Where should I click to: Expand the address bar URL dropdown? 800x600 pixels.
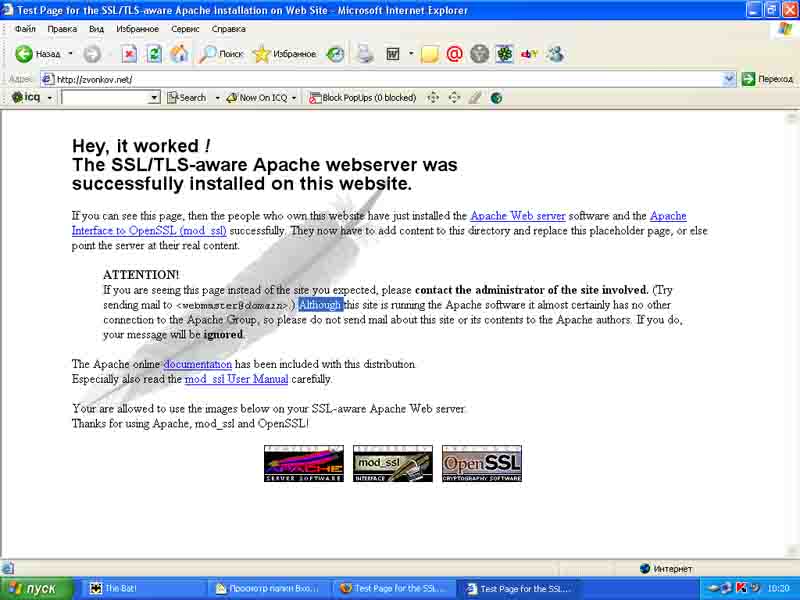coord(729,79)
